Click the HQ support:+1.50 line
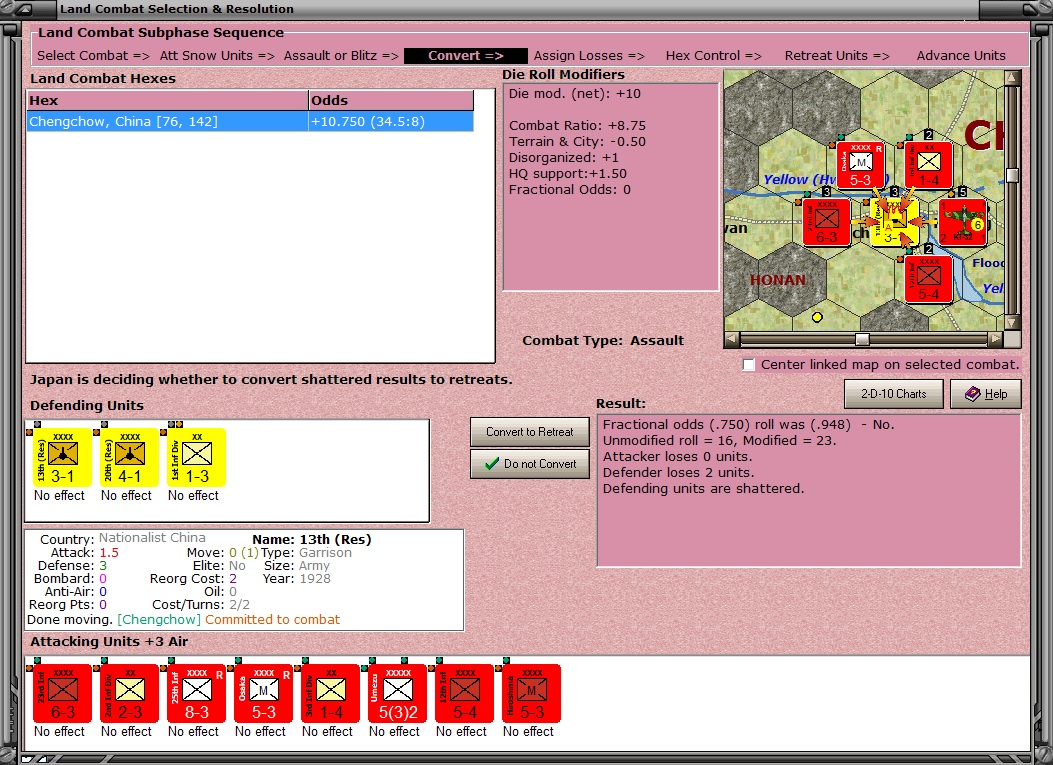1053x765 pixels. (x=567, y=174)
